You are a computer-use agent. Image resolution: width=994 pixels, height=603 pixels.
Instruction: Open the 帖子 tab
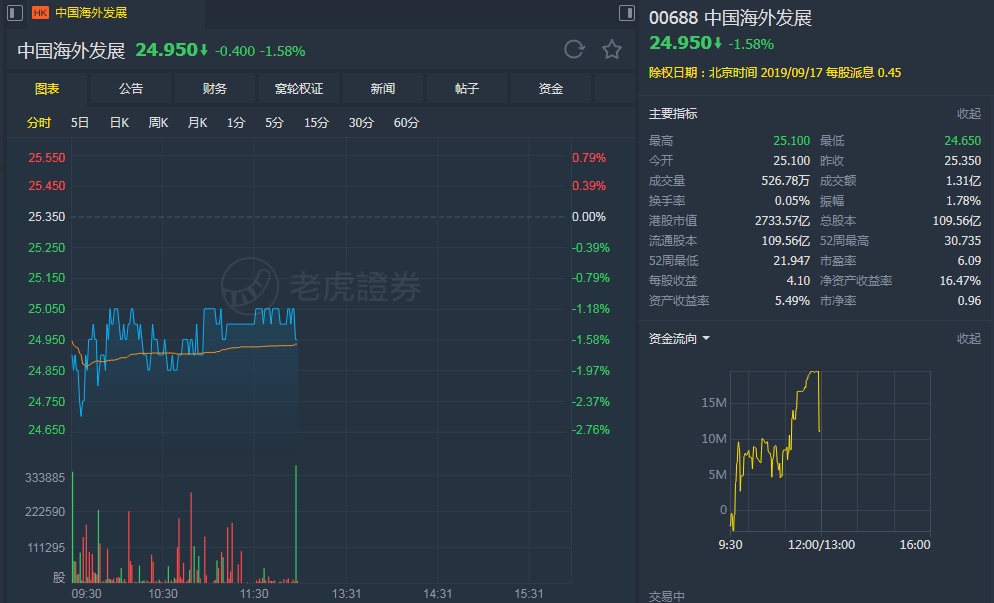pos(467,89)
